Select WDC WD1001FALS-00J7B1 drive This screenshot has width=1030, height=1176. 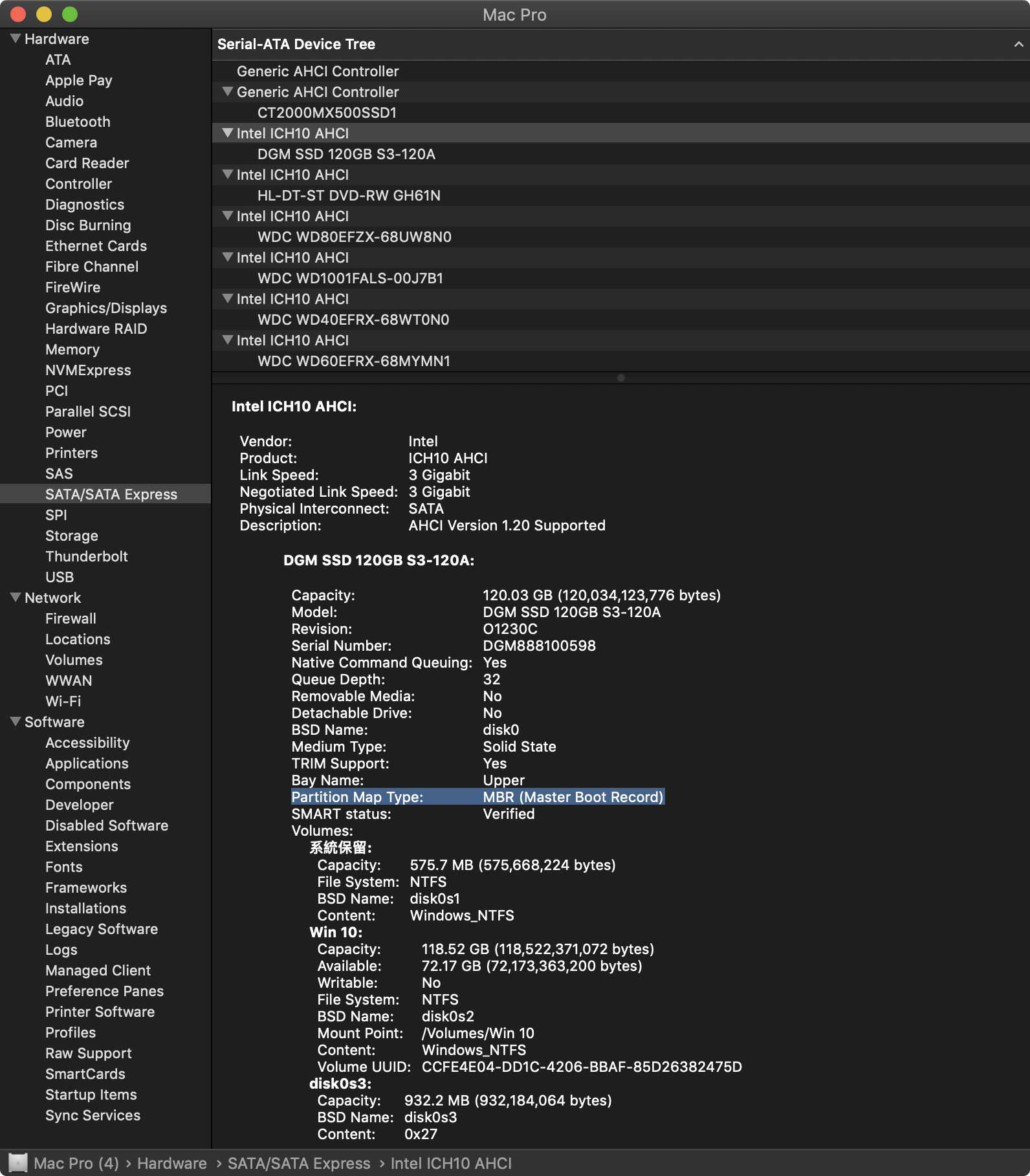(x=621, y=278)
